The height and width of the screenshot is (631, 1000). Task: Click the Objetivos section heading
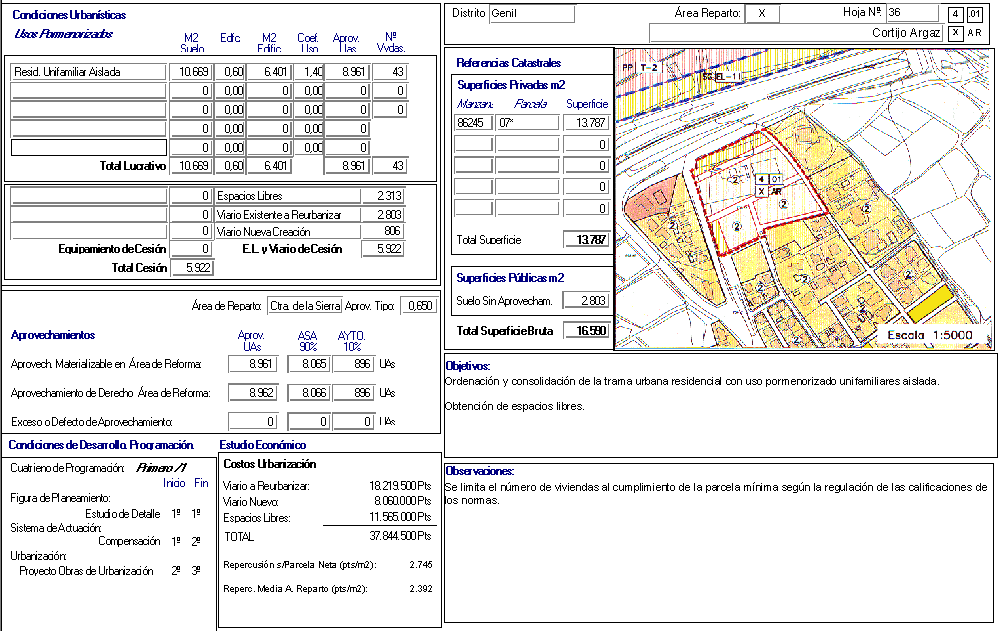click(466, 367)
